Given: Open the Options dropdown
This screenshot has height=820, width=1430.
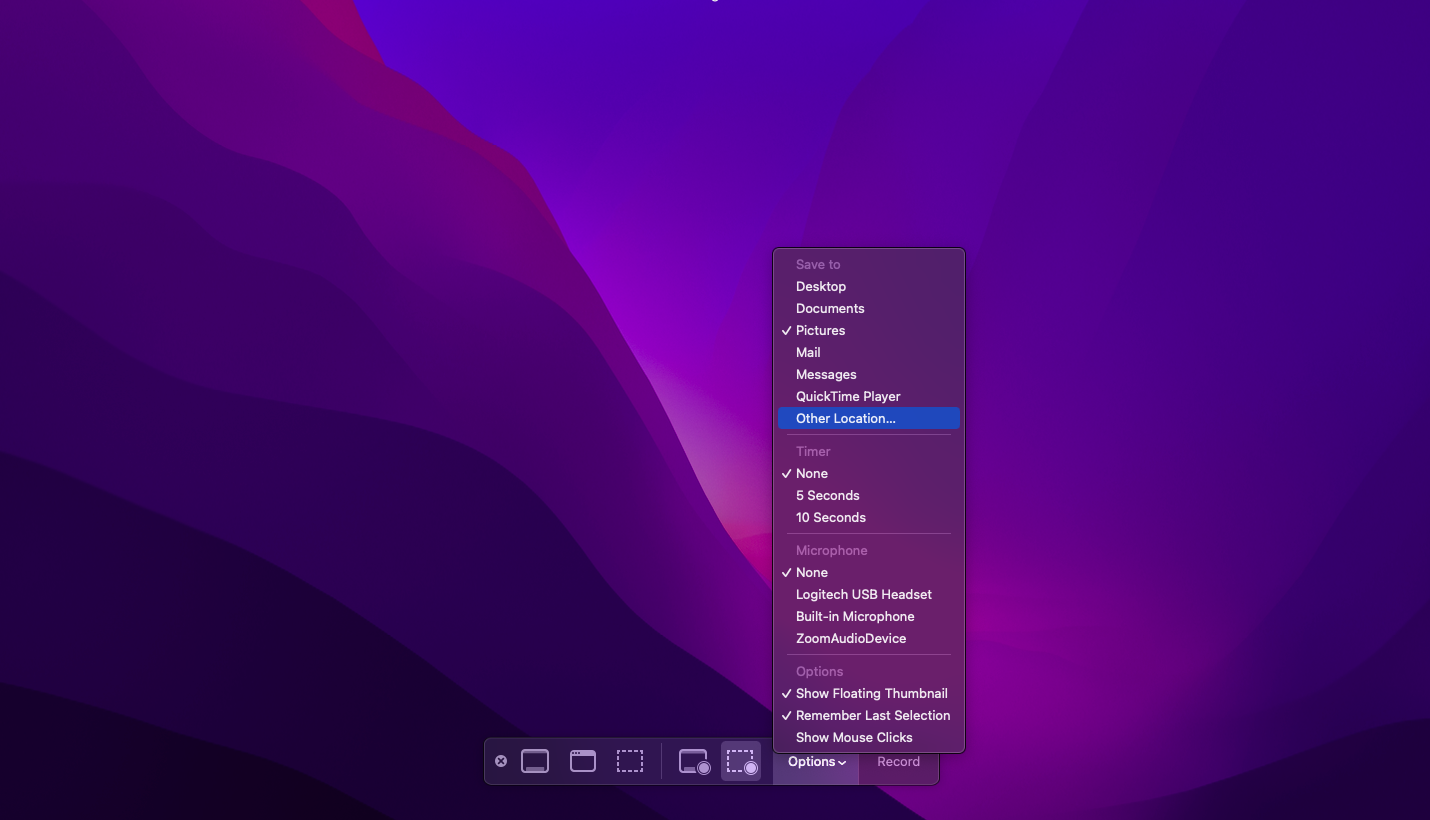Looking at the screenshot, I should point(815,761).
